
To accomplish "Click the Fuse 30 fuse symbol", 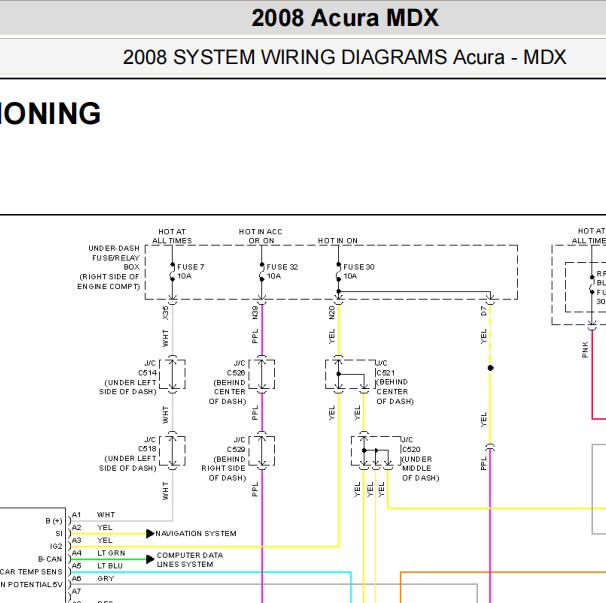I will point(339,272).
